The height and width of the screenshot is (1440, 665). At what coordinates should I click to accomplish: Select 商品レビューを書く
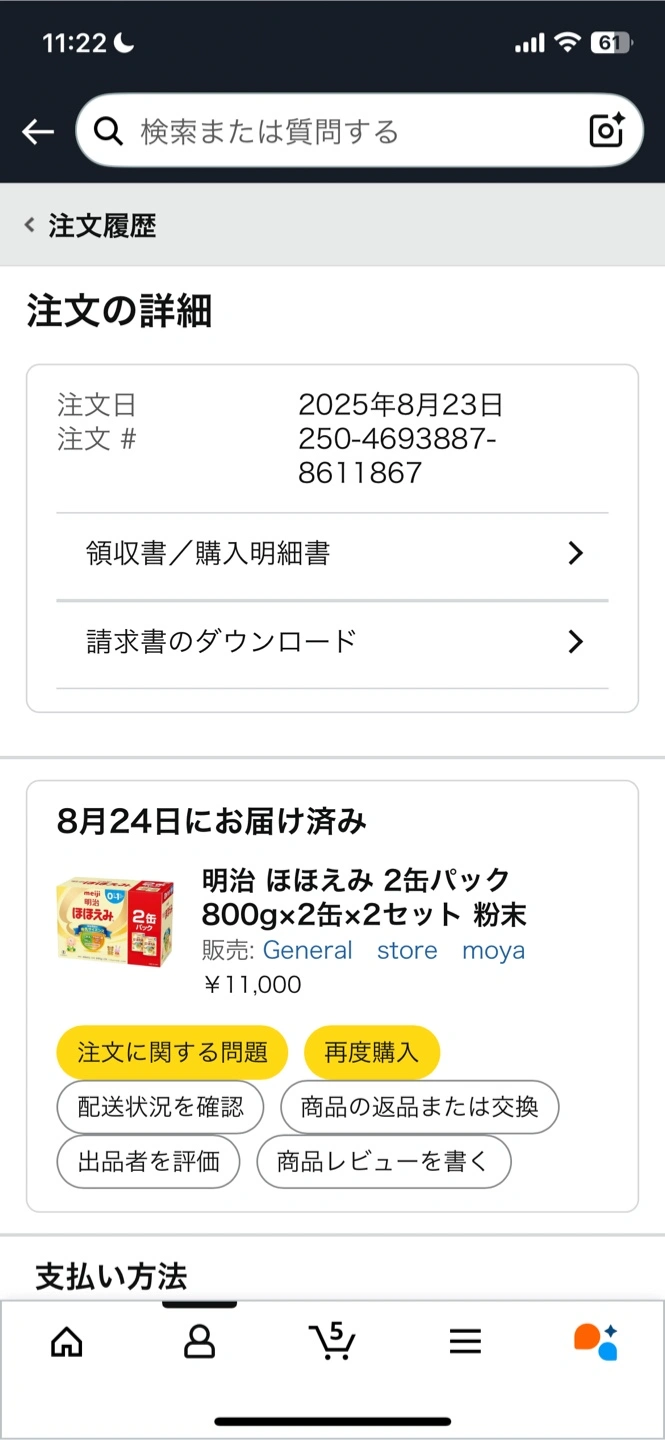pos(384,1162)
